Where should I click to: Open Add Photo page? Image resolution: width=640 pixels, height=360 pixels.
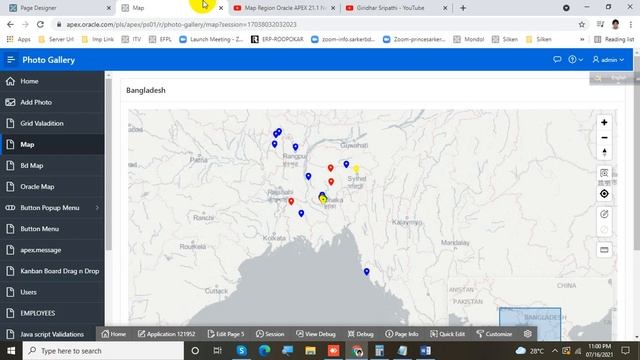click(52, 102)
